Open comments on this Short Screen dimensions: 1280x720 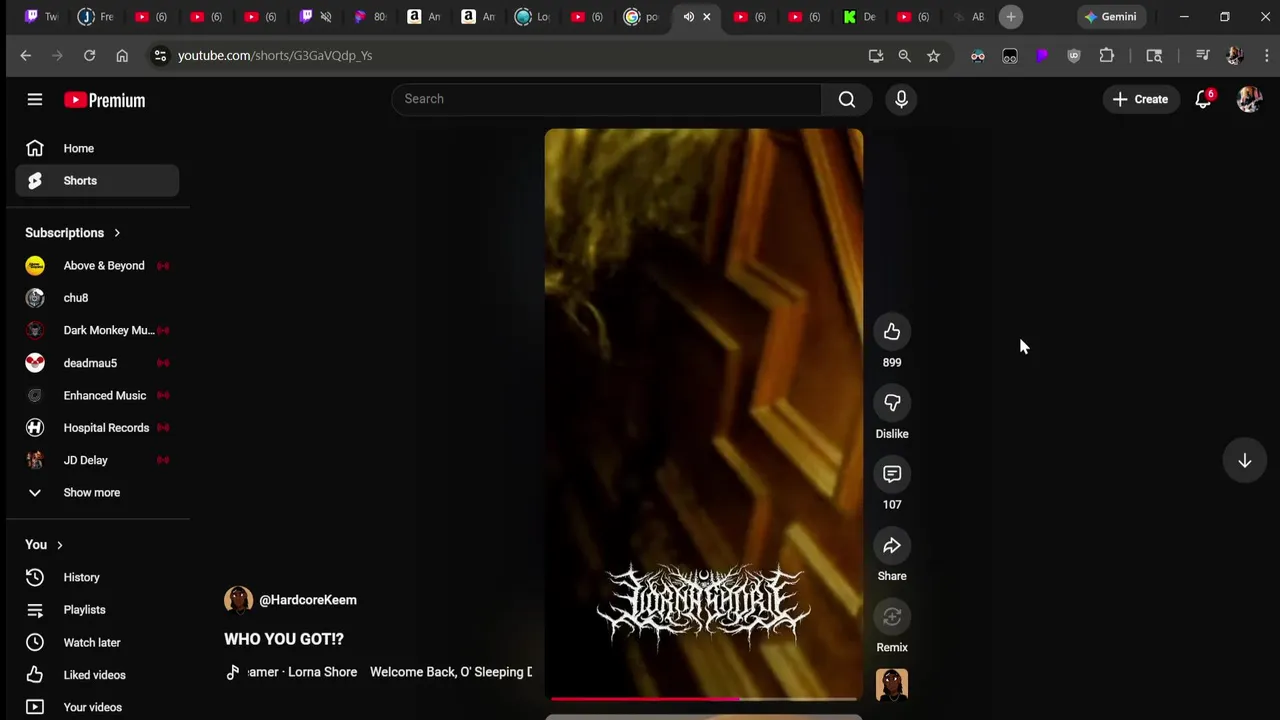click(892, 474)
